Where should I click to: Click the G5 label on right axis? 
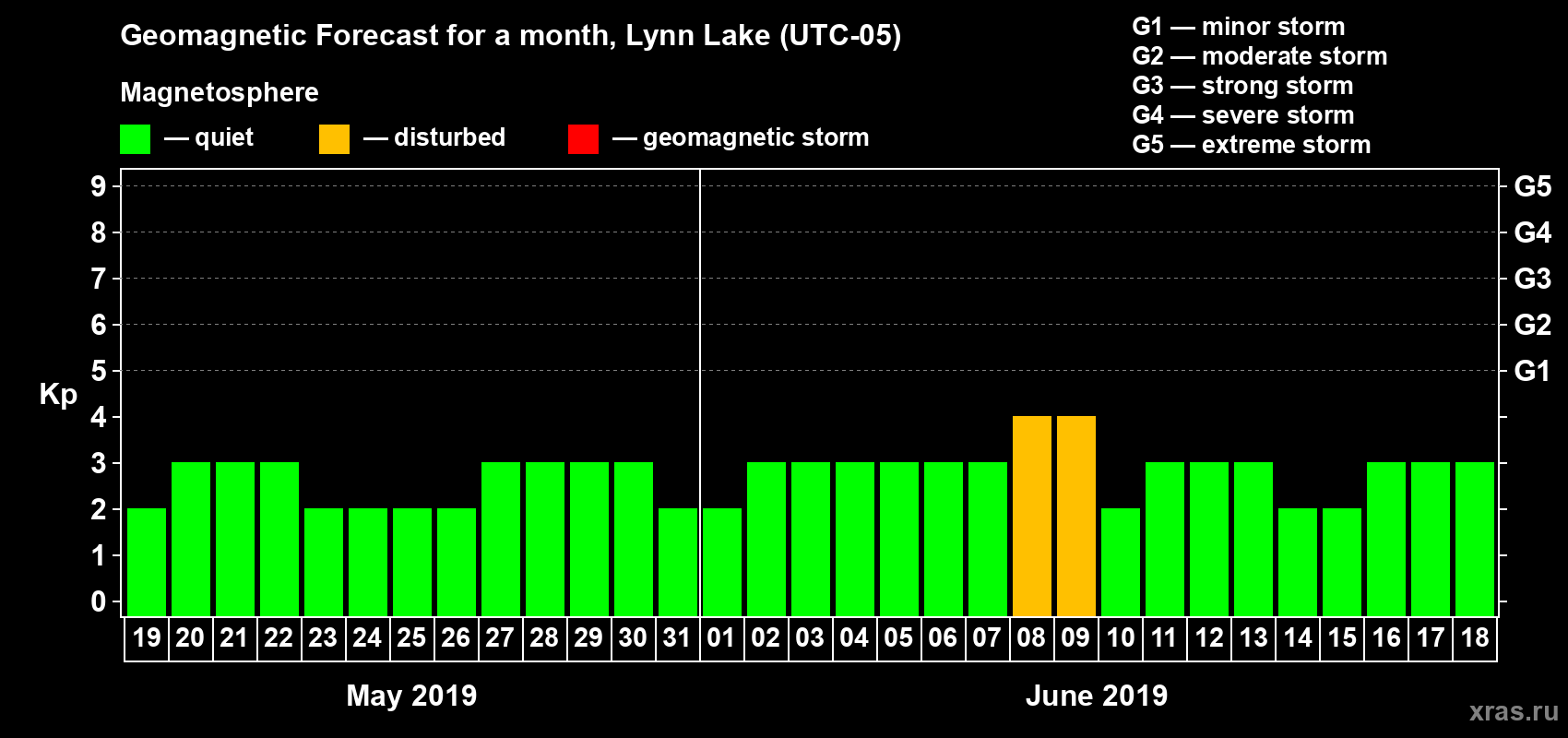[1532, 186]
